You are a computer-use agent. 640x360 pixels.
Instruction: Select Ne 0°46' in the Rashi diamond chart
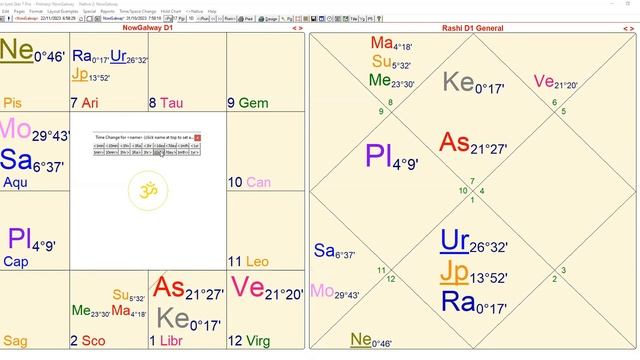(371, 340)
